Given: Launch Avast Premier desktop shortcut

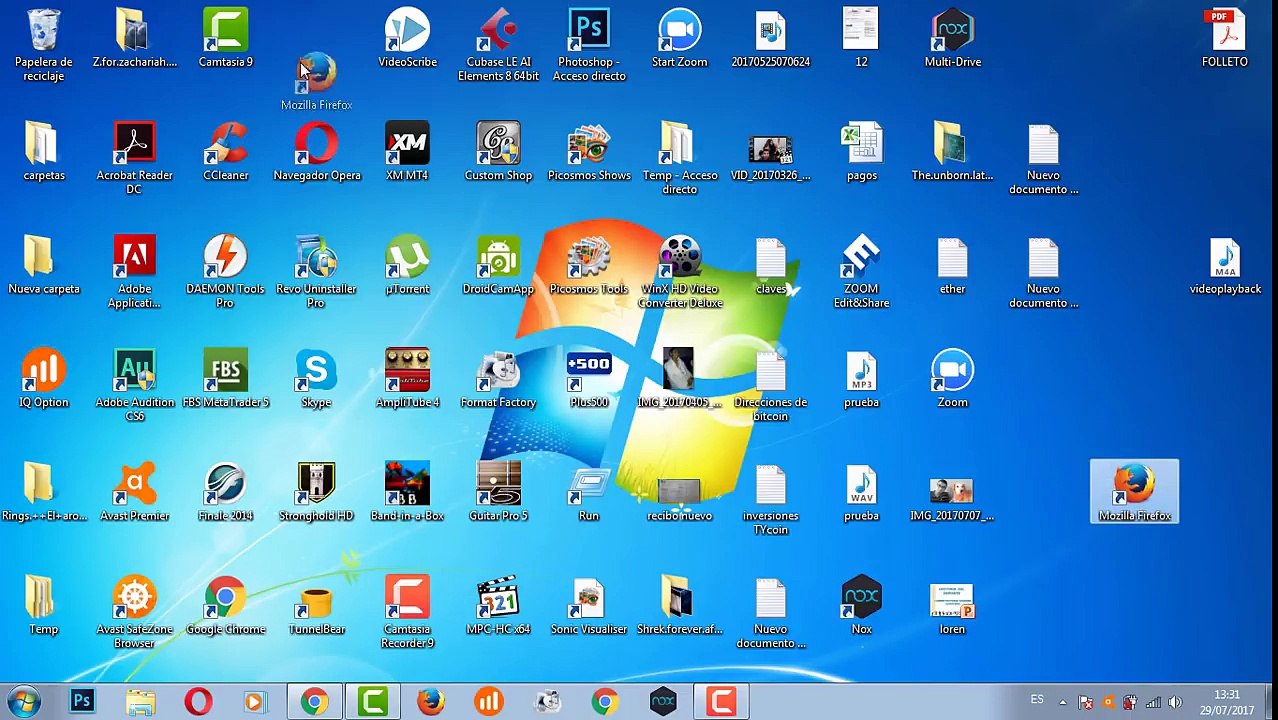Looking at the screenshot, I should coord(134,492).
